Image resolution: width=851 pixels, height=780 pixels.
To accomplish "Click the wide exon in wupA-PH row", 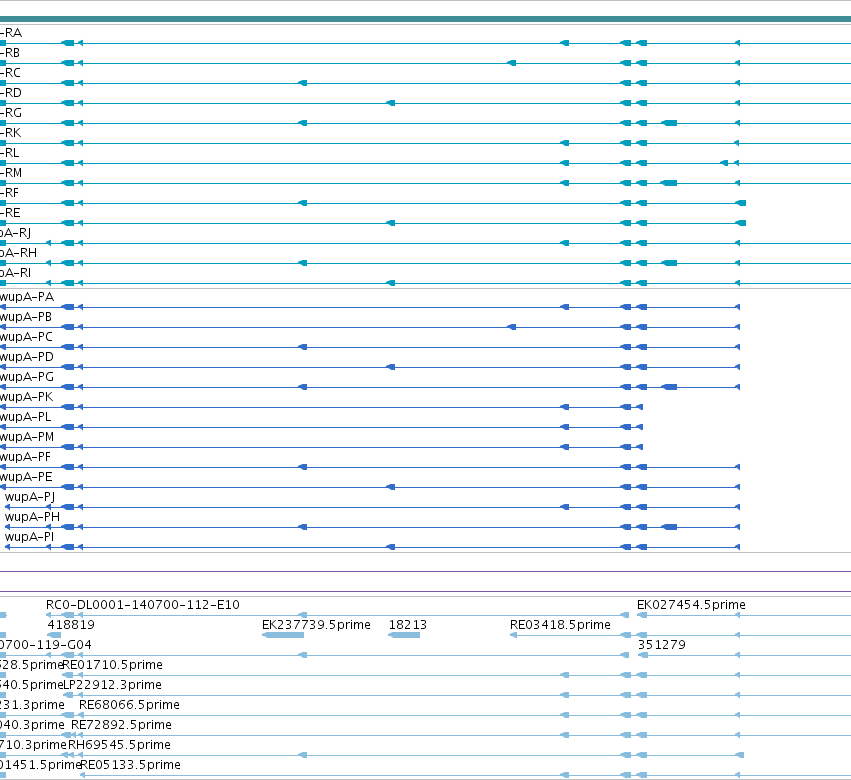I will pos(669,527).
